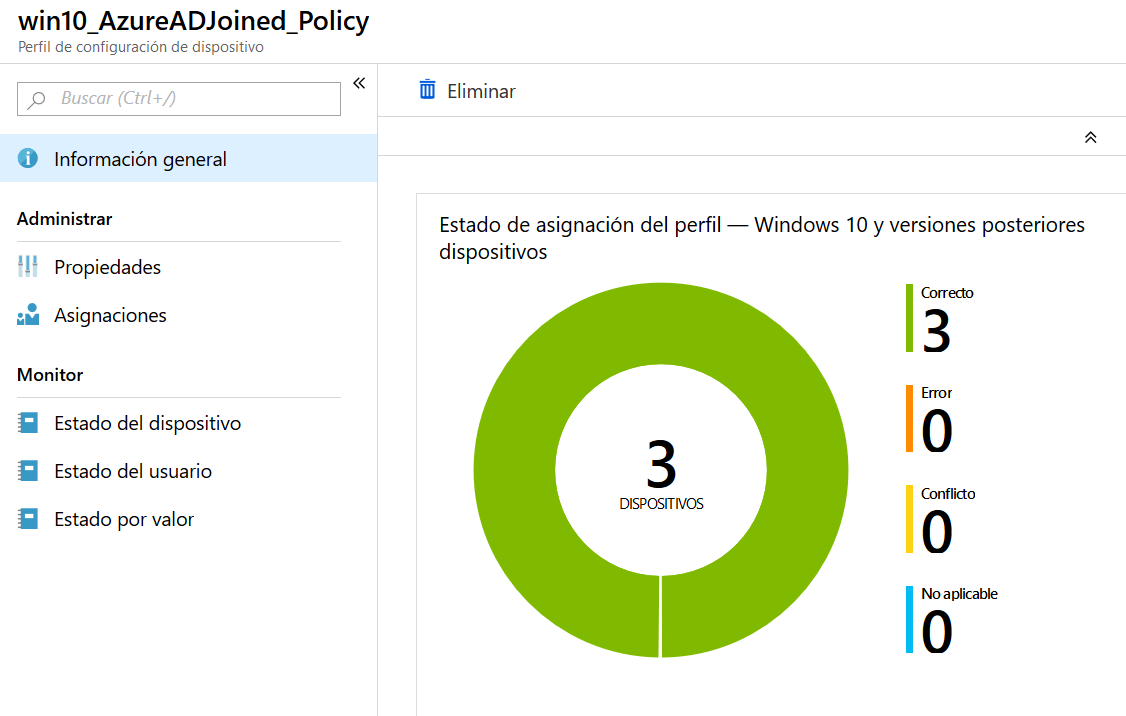This screenshot has width=1126, height=716.
Task: Click the Administrar section heading
Action: pos(65,219)
